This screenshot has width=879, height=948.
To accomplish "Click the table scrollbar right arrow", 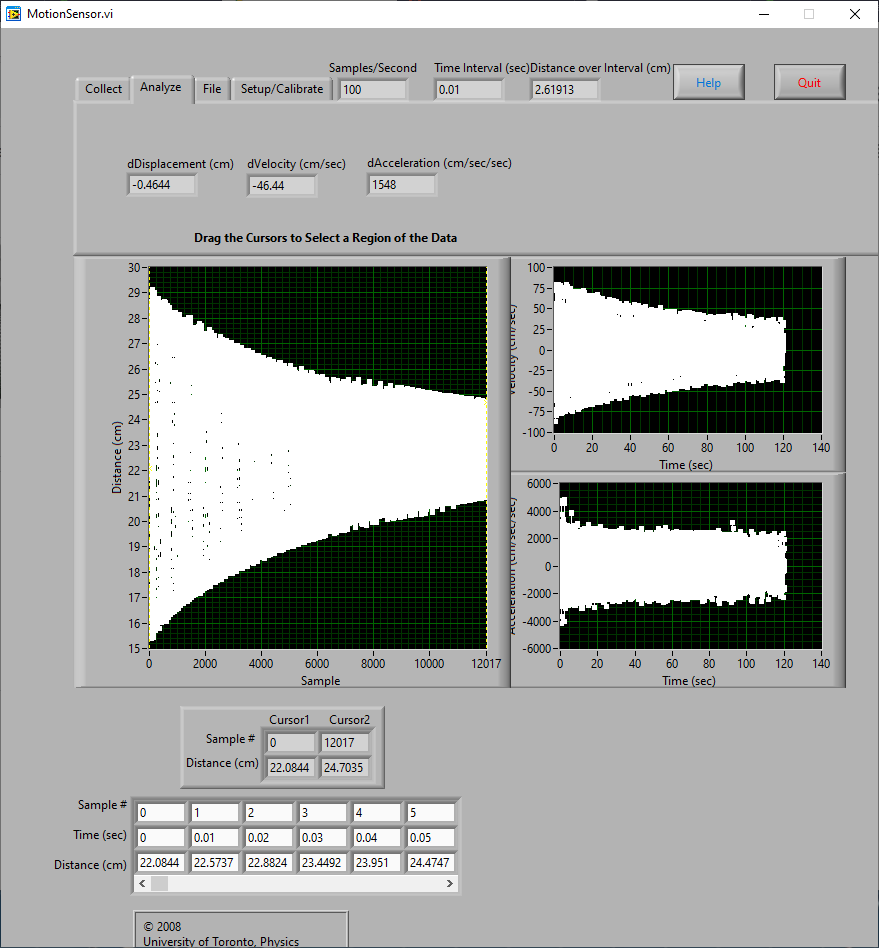I will (x=449, y=883).
